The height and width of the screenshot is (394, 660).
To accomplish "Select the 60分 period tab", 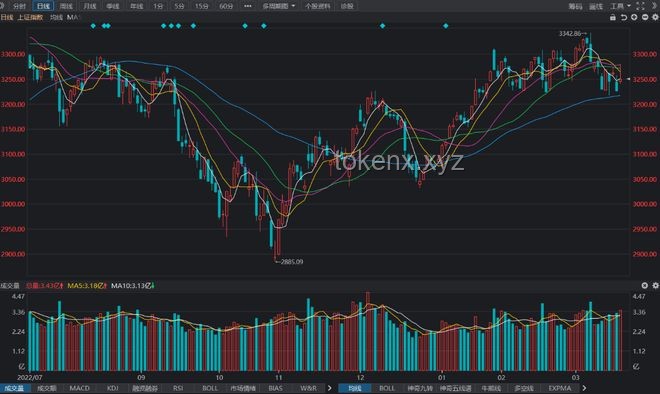I will 226,6.
